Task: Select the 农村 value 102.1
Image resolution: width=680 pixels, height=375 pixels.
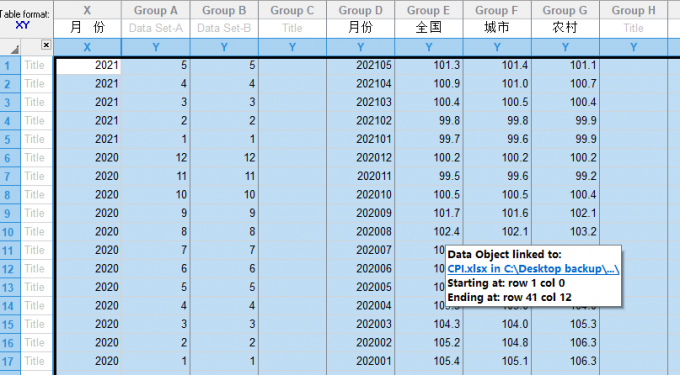Action: pos(565,213)
